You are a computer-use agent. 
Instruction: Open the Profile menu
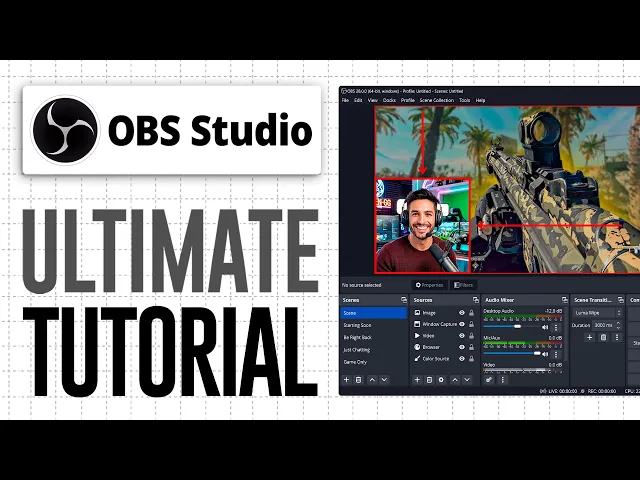click(x=407, y=100)
